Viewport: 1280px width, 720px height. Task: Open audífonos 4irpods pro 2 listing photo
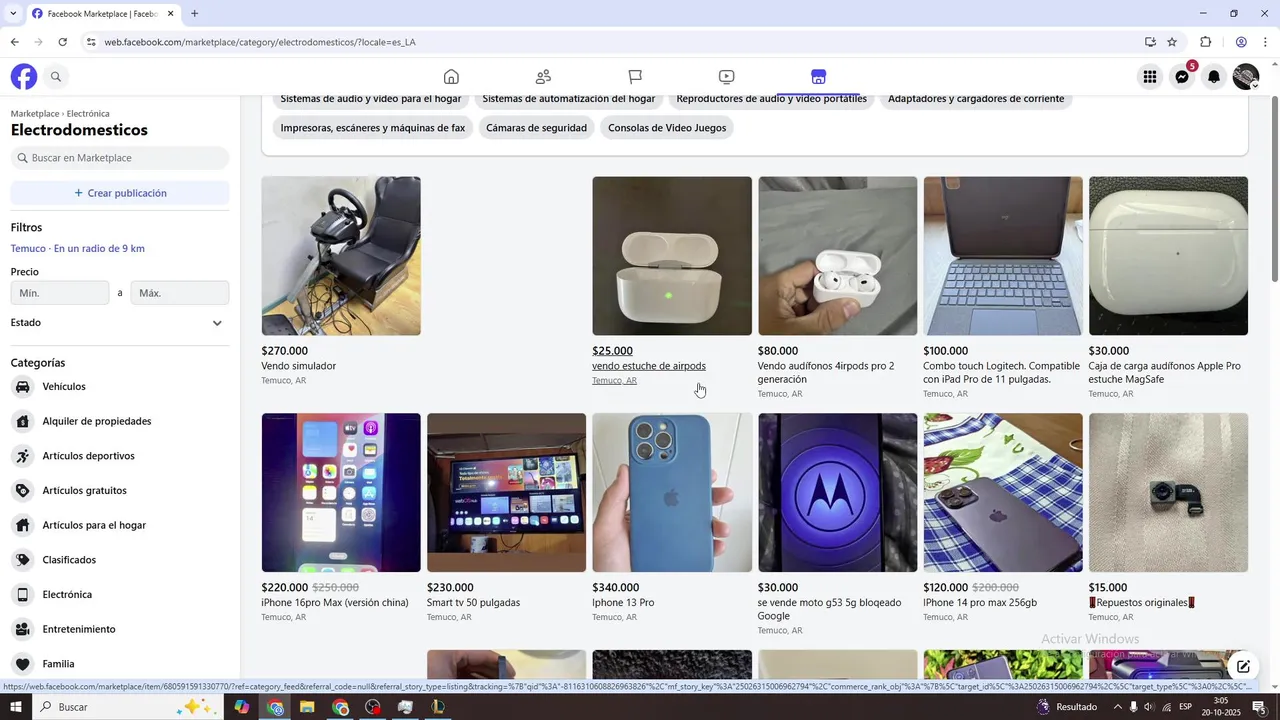tap(838, 256)
